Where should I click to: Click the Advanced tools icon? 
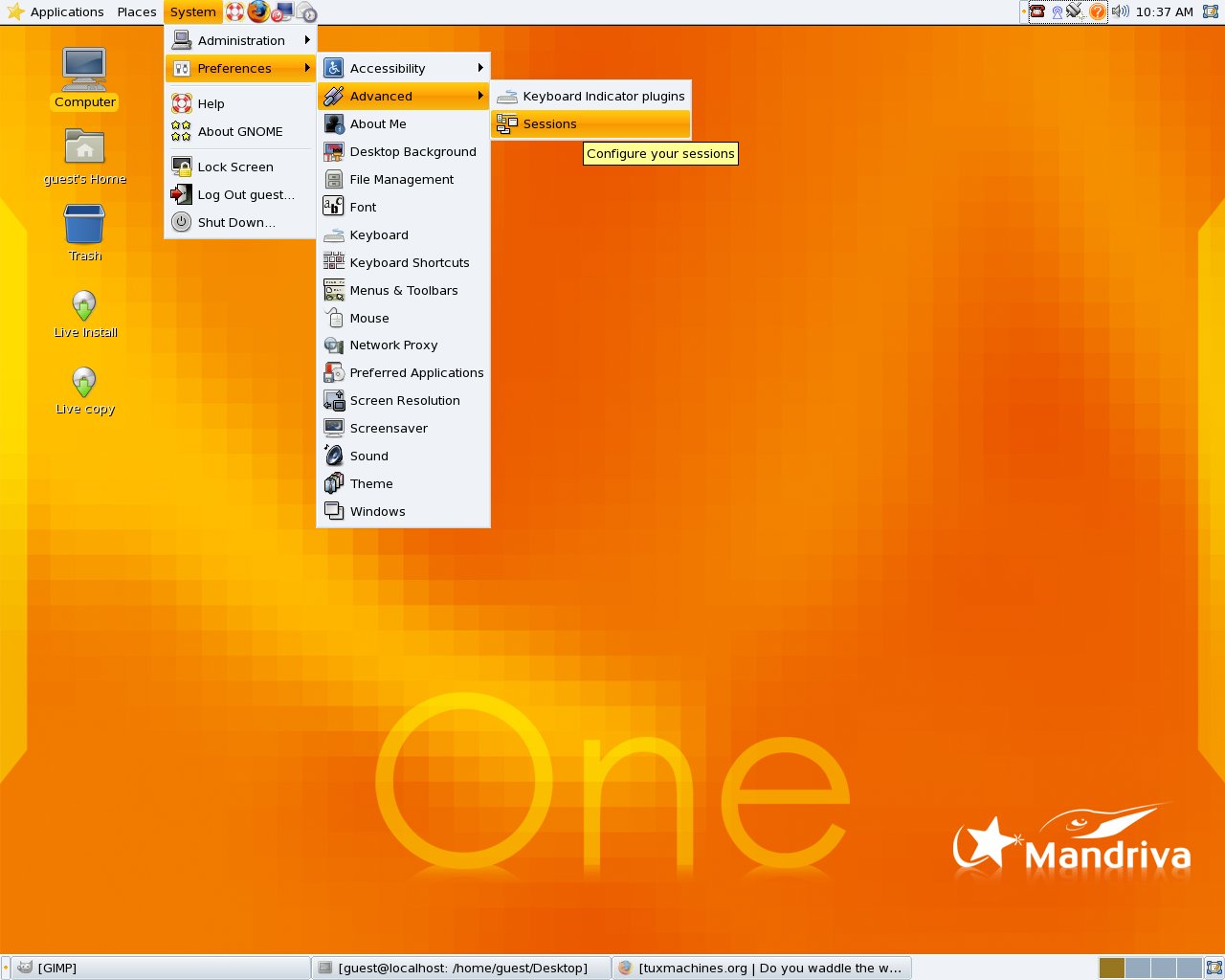pos(333,96)
